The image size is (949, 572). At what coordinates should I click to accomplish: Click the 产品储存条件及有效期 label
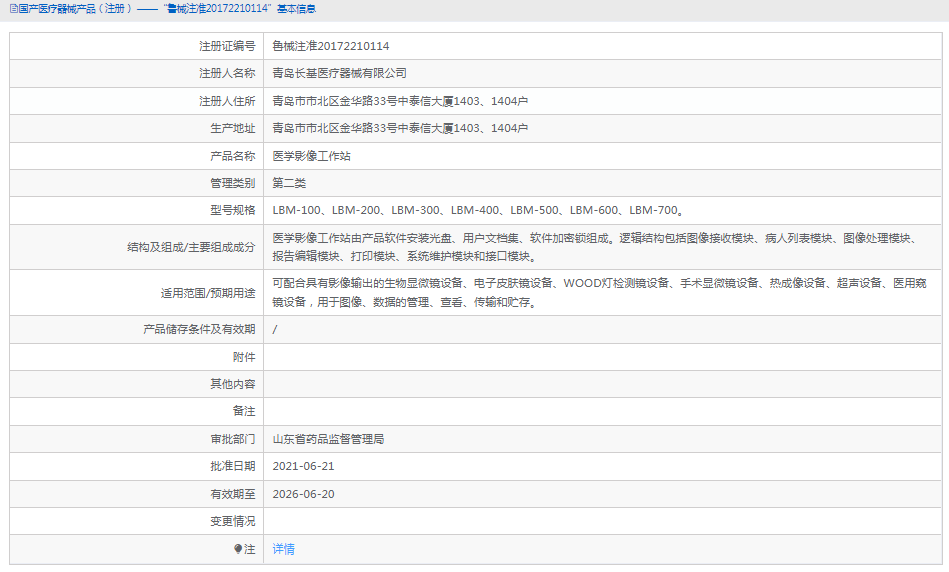point(199,329)
